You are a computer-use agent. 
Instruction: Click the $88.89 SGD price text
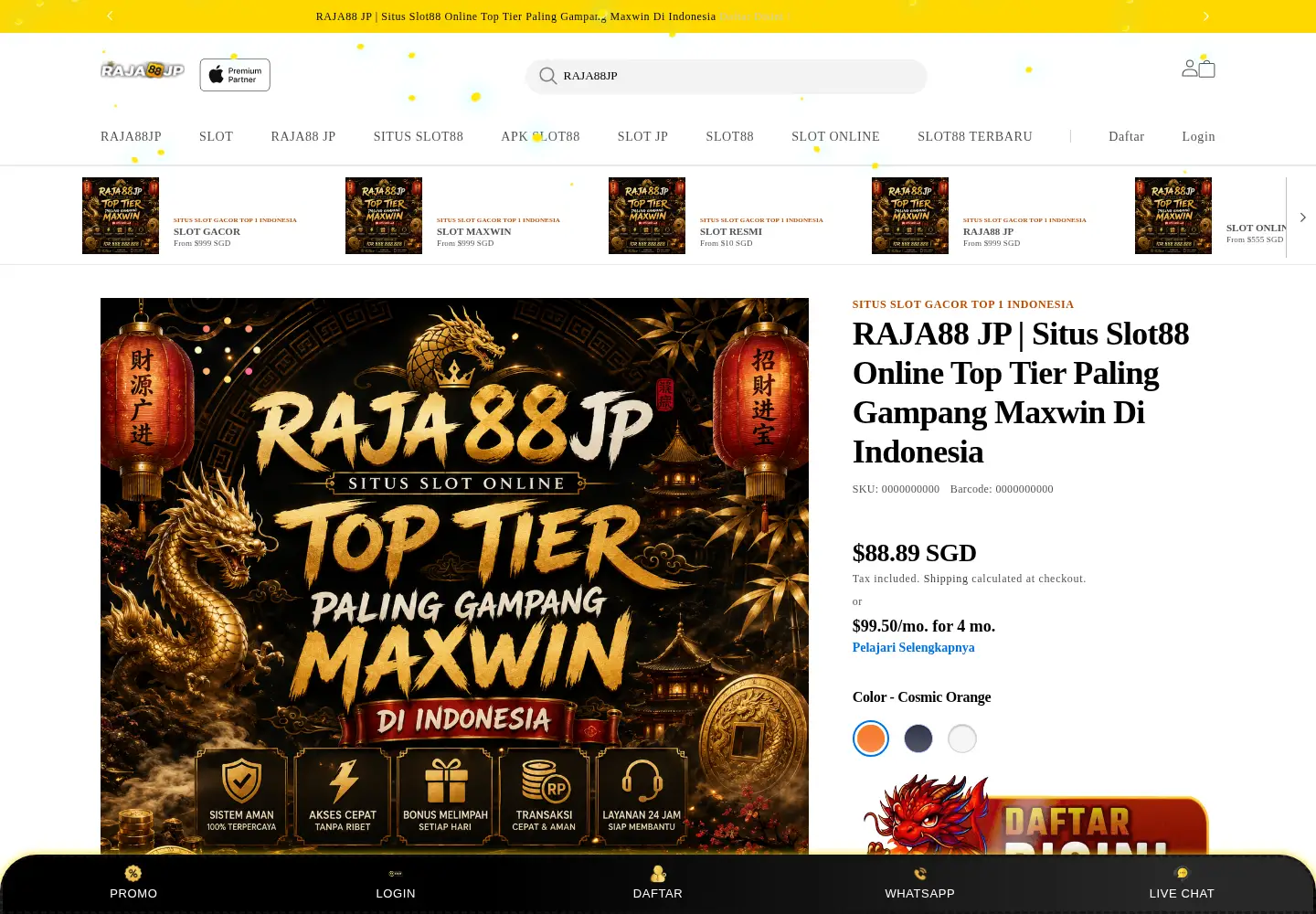click(914, 553)
